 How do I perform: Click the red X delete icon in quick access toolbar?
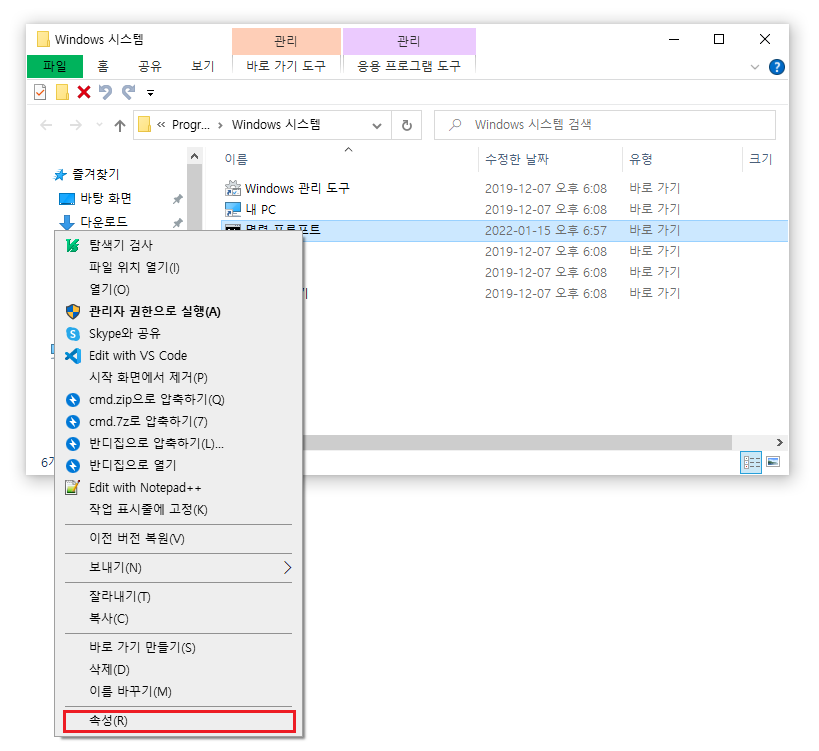[x=84, y=92]
